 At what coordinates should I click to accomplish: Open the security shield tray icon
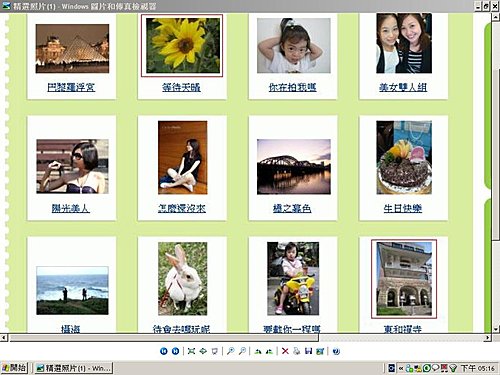pos(453,368)
